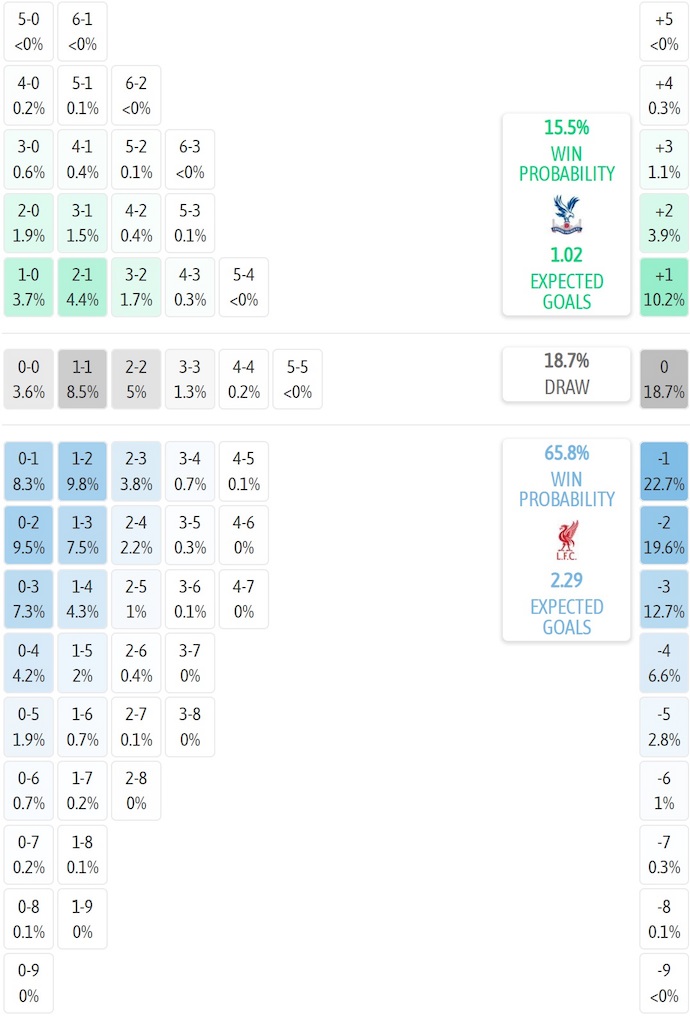This screenshot has width=690, height=1026.
Task: Click the 2-2 draw score cell
Action: point(137,379)
